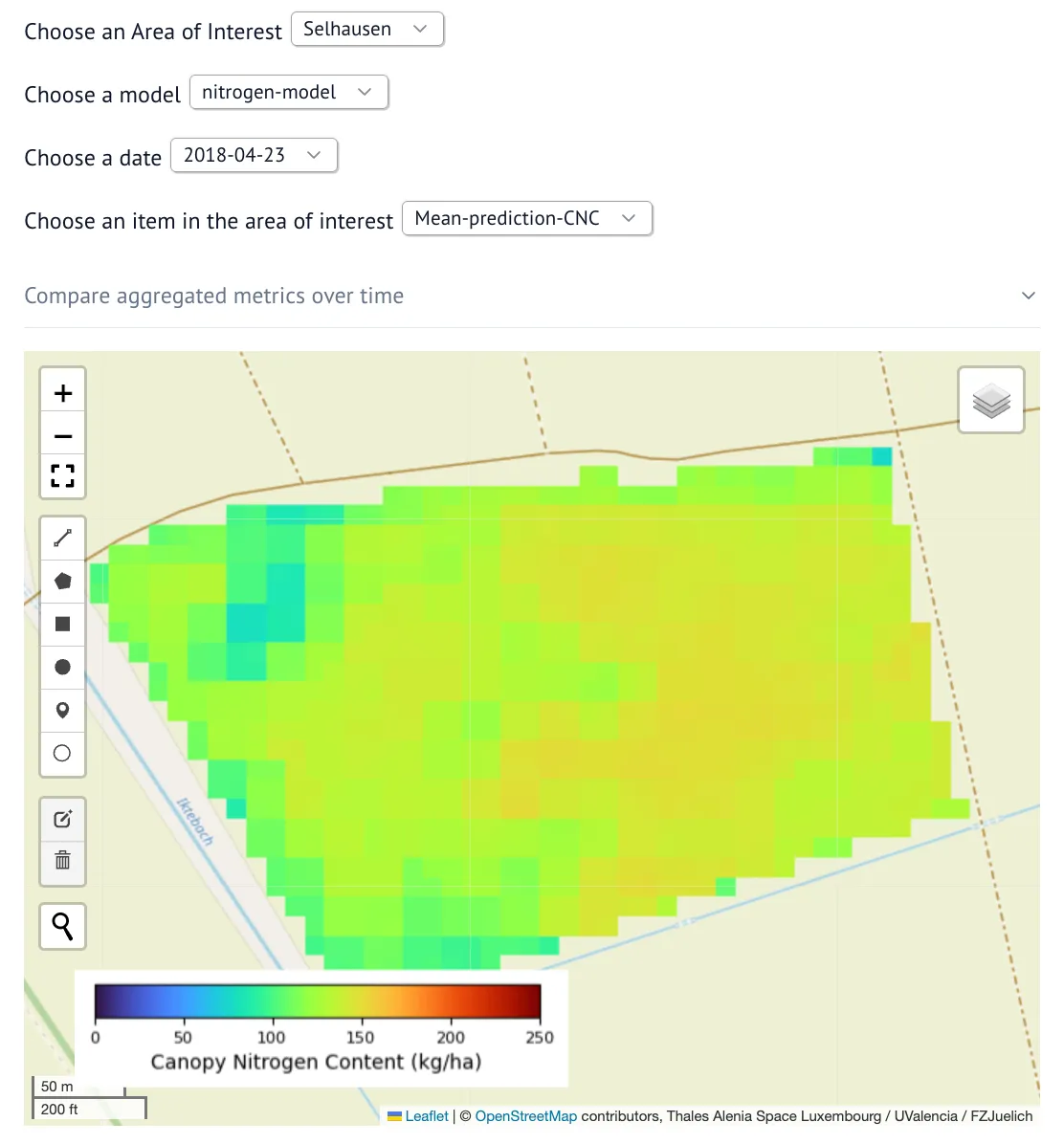Click the 'Choose a model' label
1064x1144 pixels.
pyautogui.click(x=102, y=95)
